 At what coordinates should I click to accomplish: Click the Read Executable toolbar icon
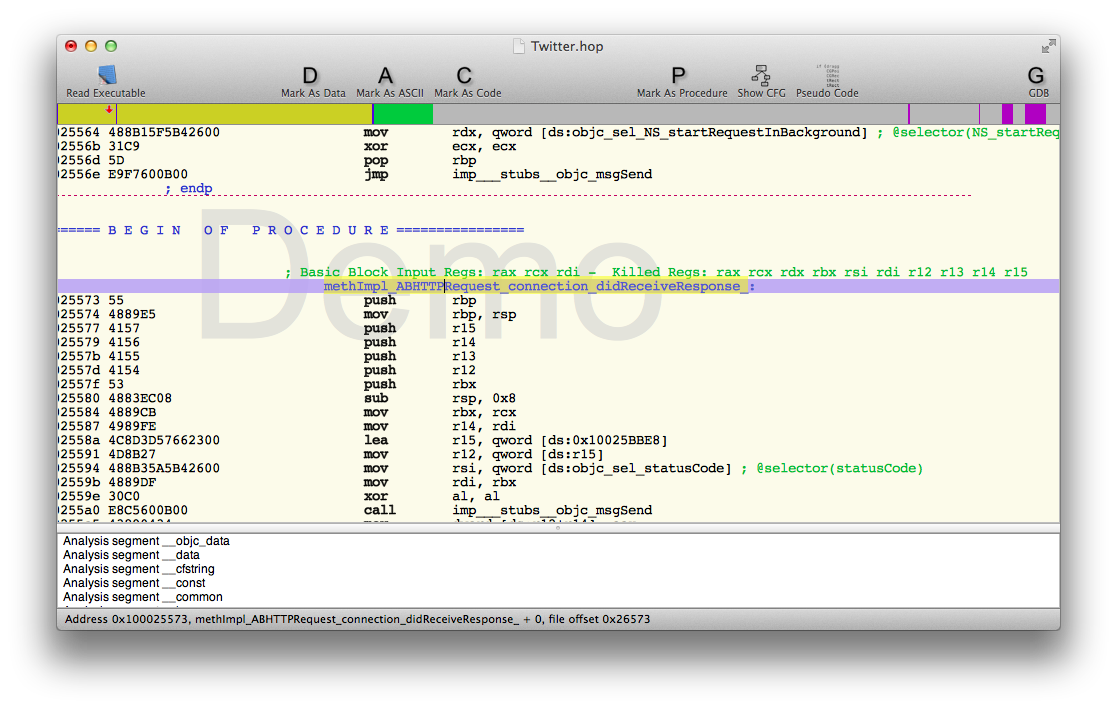[x=106, y=76]
